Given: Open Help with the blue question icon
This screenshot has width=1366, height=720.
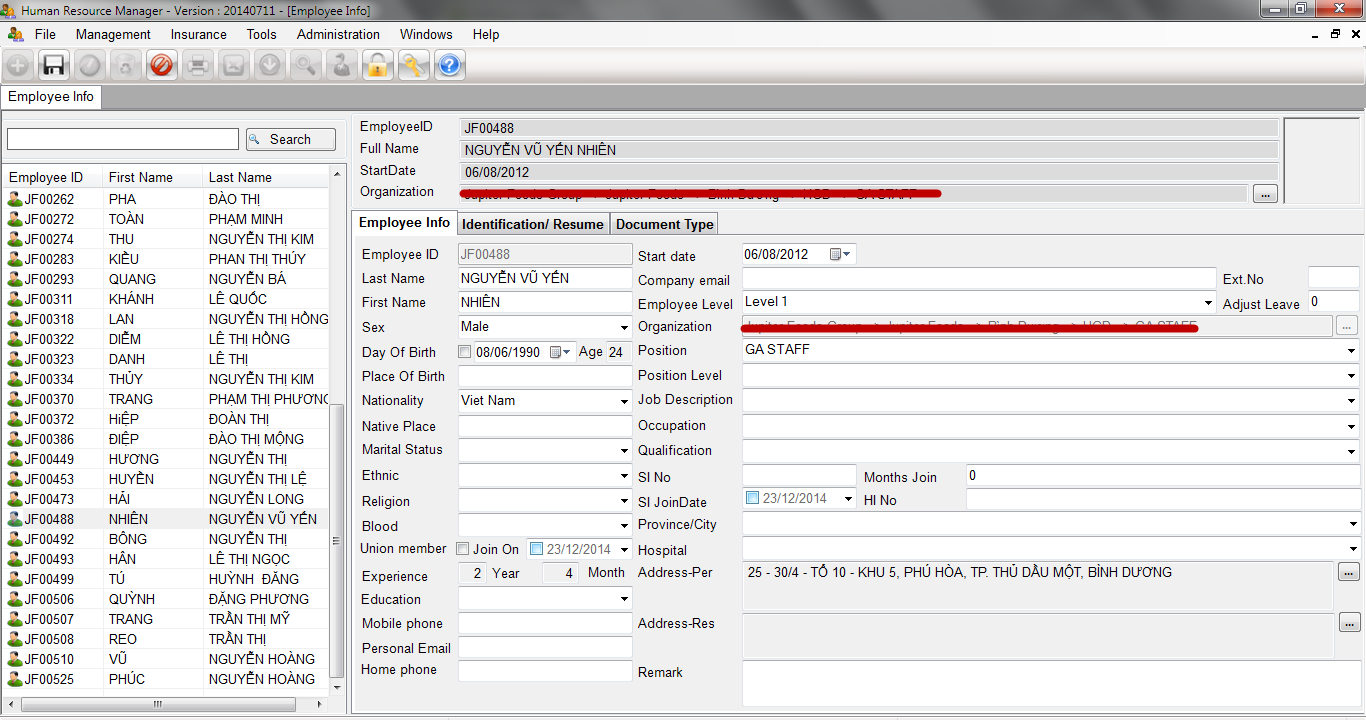Looking at the screenshot, I should tap(449, 66).
